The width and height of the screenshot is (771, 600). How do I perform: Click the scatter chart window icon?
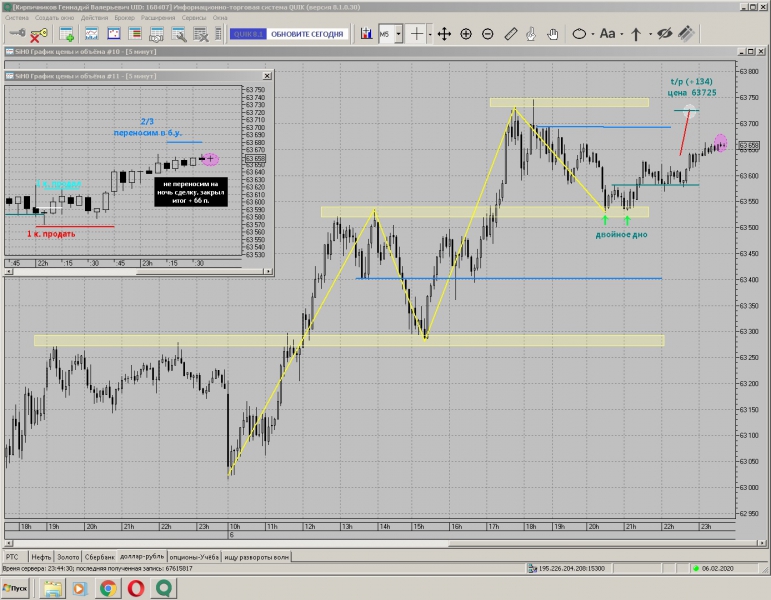(x=114, y=34)
